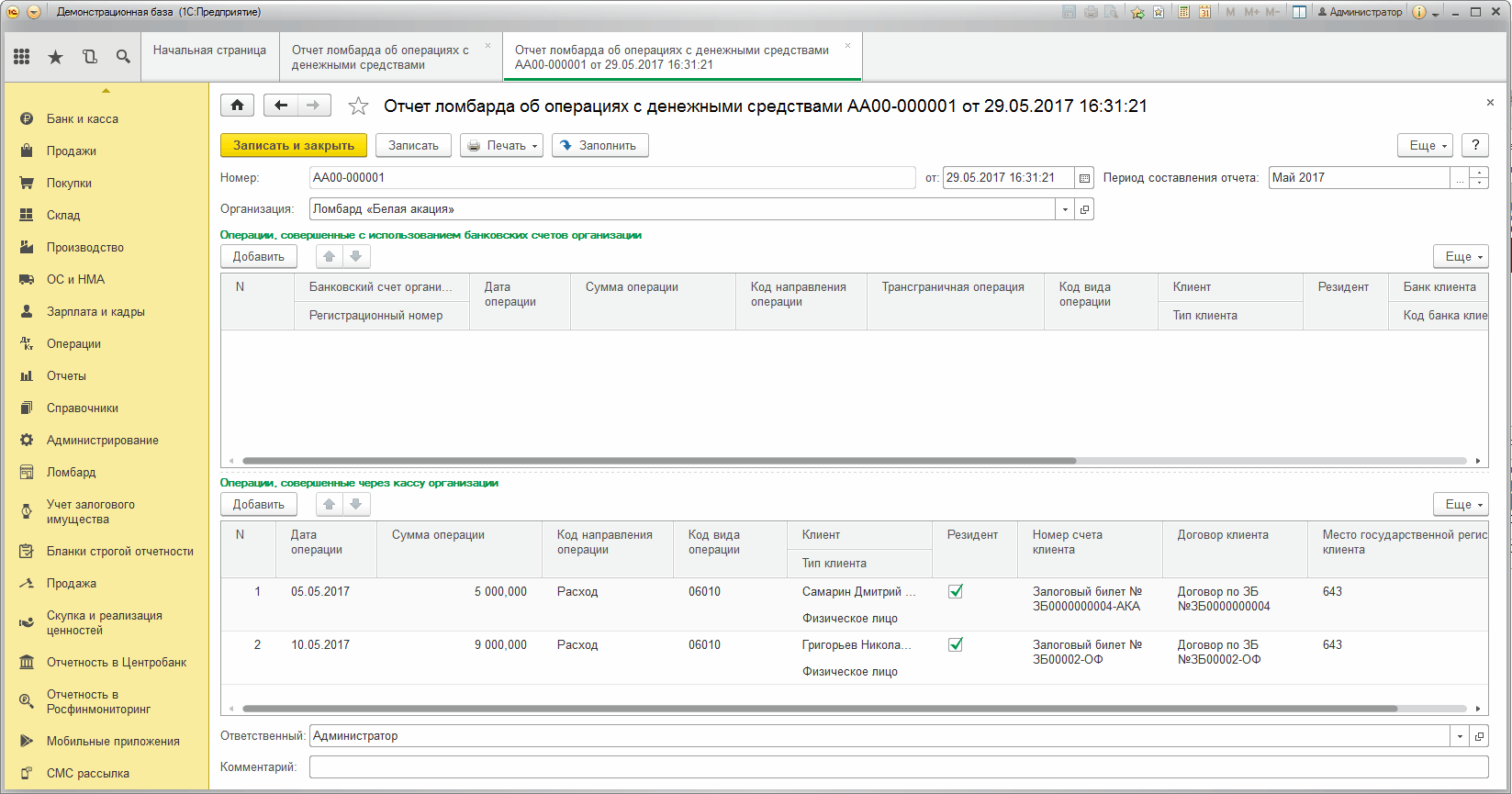1512x794 pixels.
Task: Open Еще menu for cash operations table
Action: point(1461,504)
